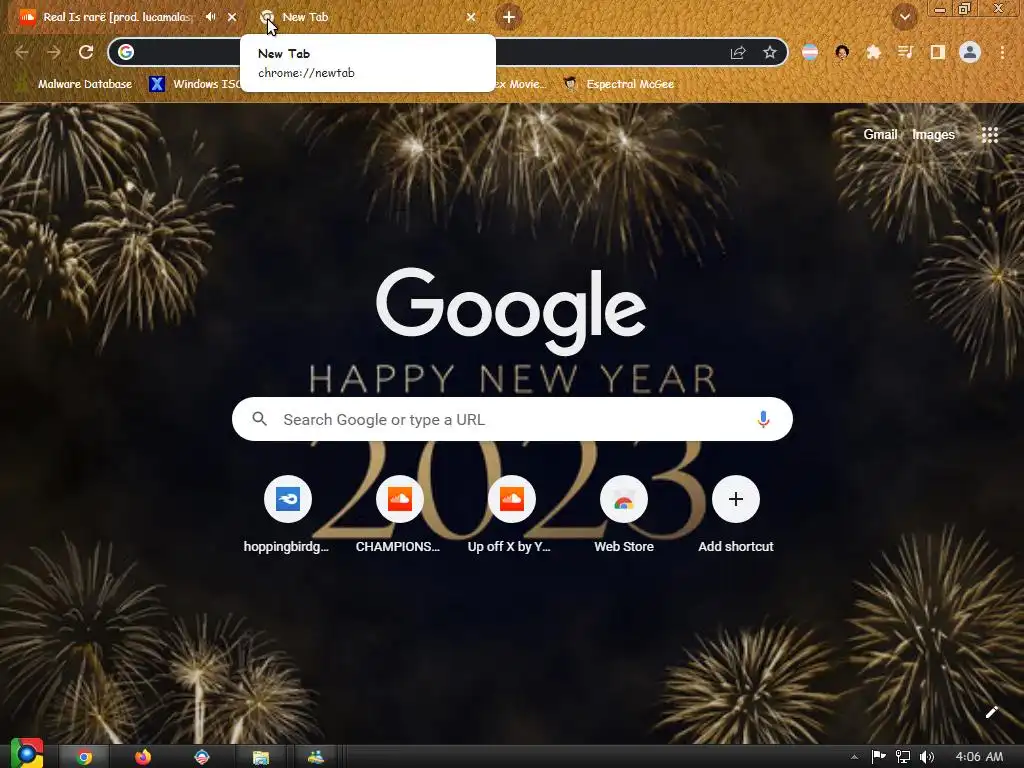Mute the SoundCloud tab via speaker icon
This screenshot has width=1024, height=768.
(x=210, y=17)
